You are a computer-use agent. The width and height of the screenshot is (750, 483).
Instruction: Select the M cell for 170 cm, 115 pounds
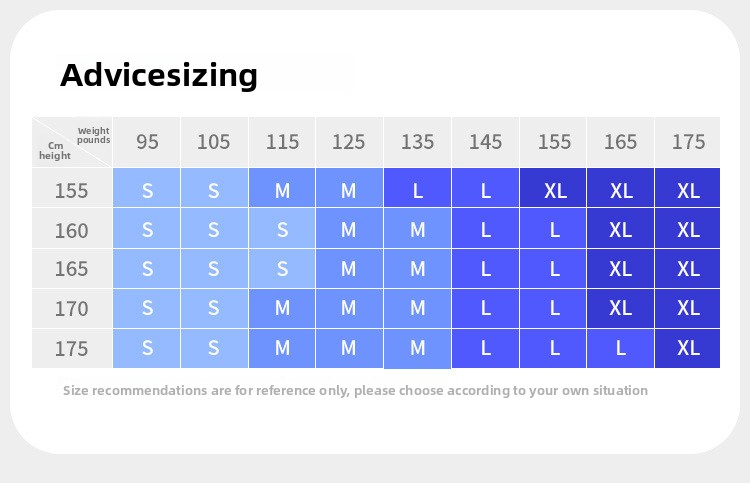pyautogui.click(x=282, y=309)
